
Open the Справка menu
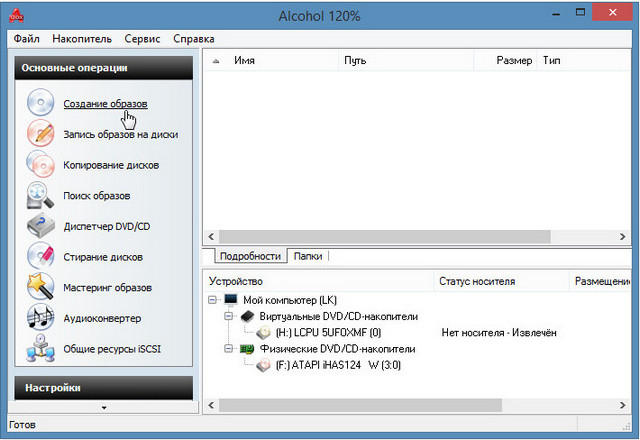pyautogui.click(x=194, y=39)
